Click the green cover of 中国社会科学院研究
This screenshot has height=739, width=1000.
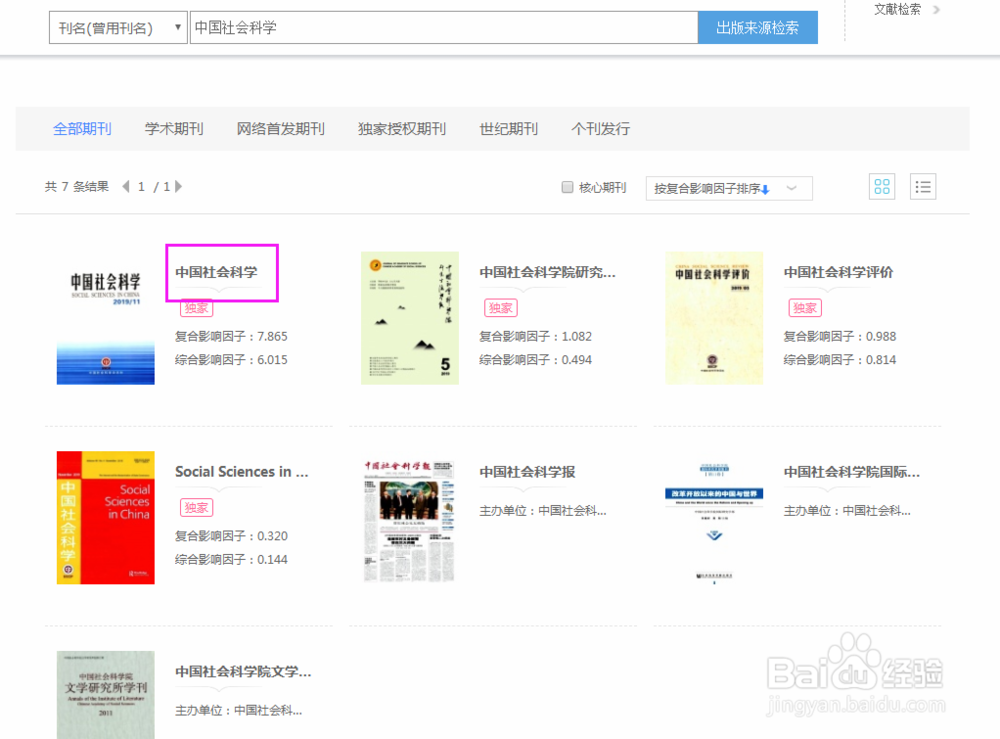click(409, 318)
